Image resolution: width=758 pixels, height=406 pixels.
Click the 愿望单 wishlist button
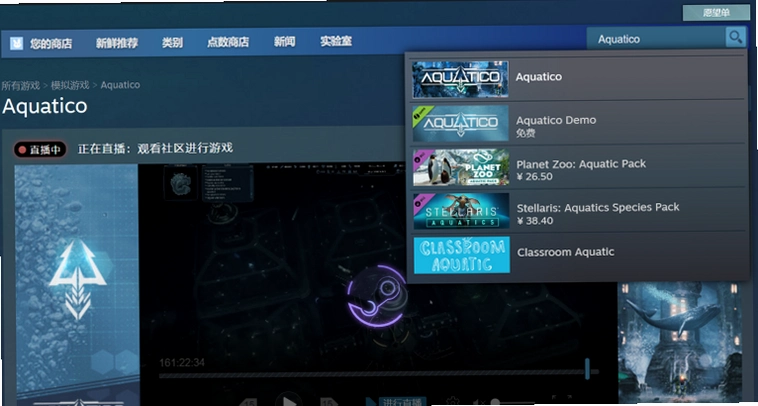tap(716, 13)
